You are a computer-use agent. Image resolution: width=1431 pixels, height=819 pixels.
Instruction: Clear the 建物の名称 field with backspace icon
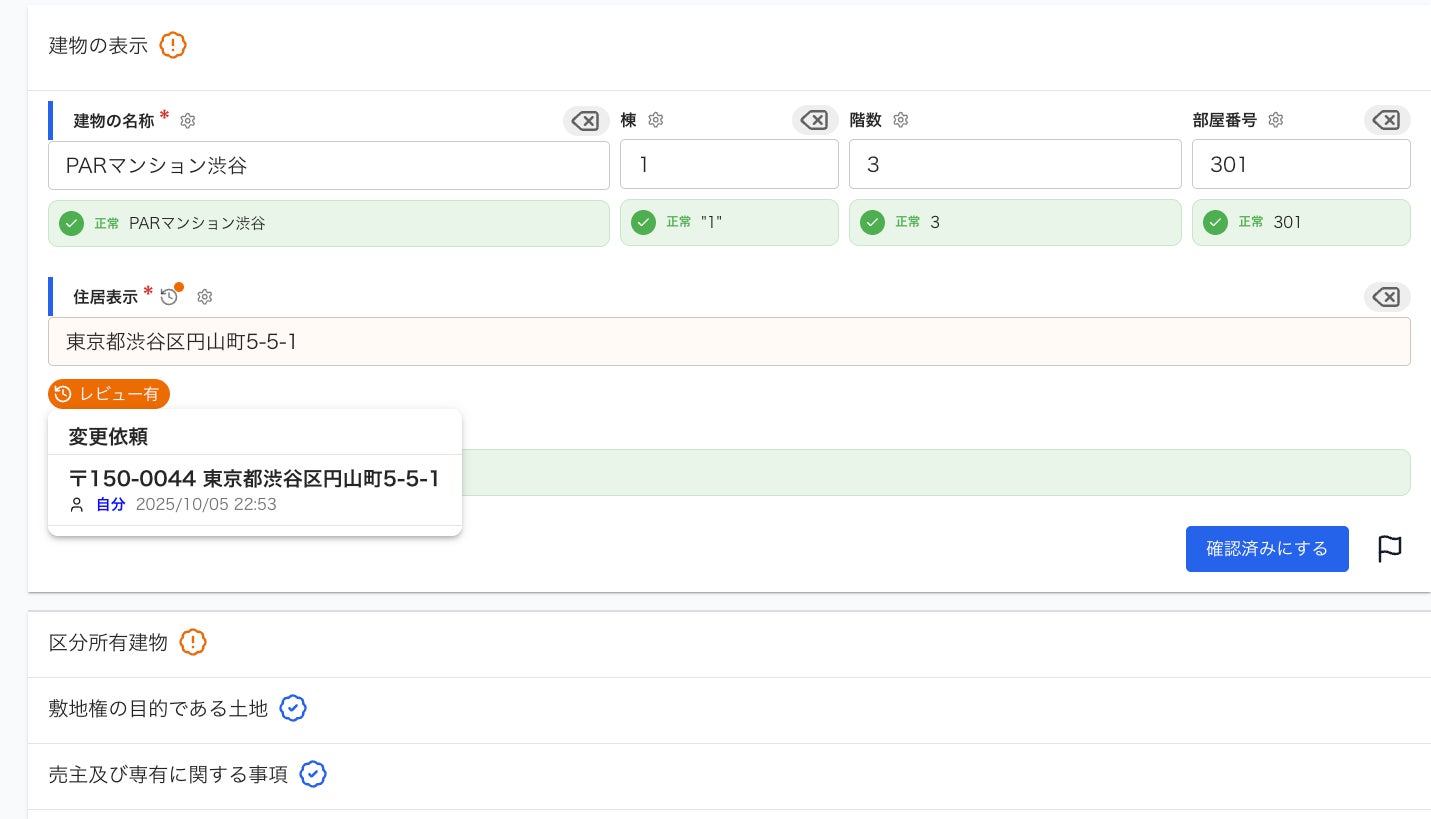click(x=585, y=121)
